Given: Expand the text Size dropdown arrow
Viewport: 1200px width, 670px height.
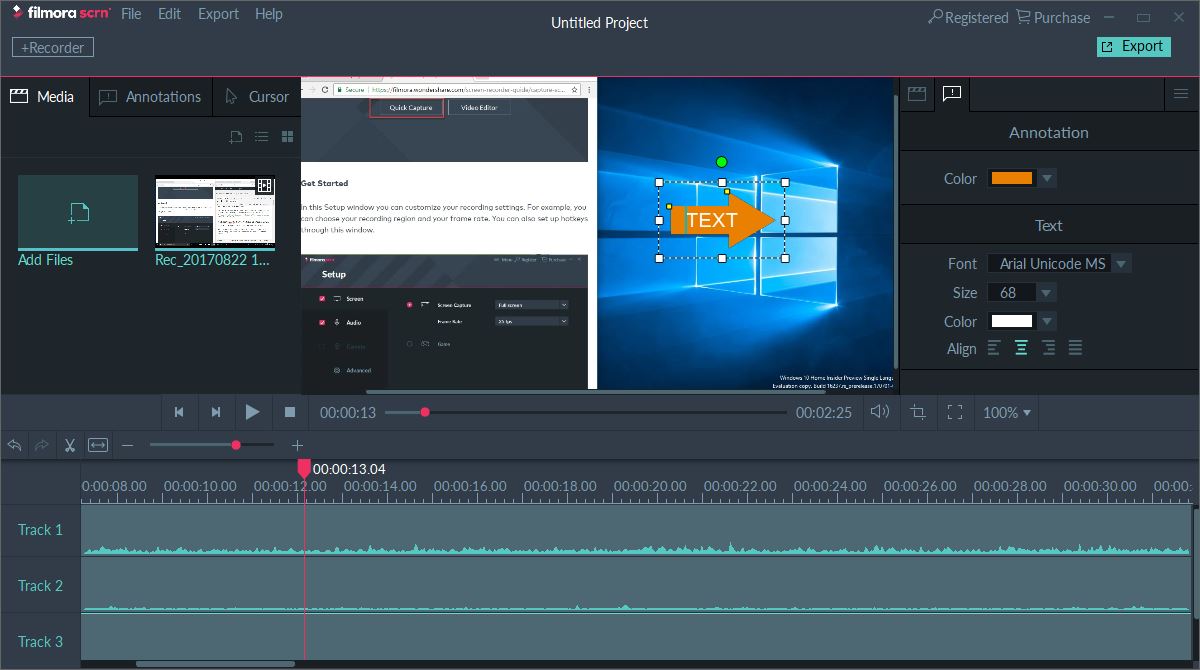Looking at the screenshot, I should [x=1044, y=292].
